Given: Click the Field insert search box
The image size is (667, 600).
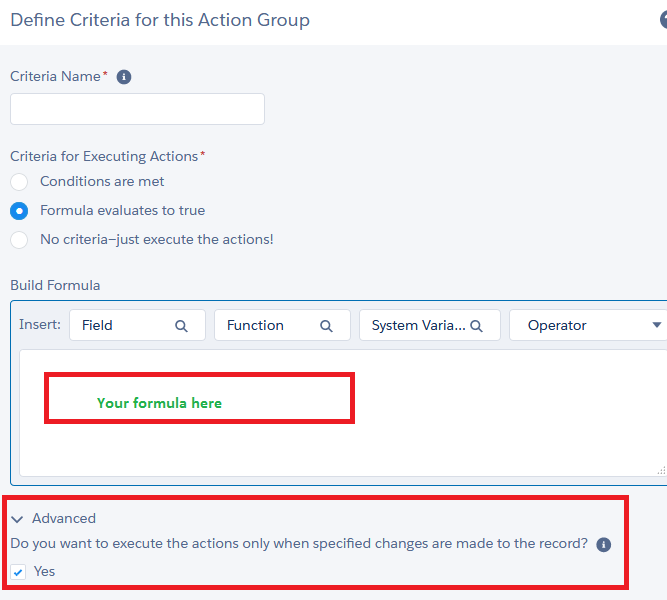Looking at the screenshot, I should point(125,326).
